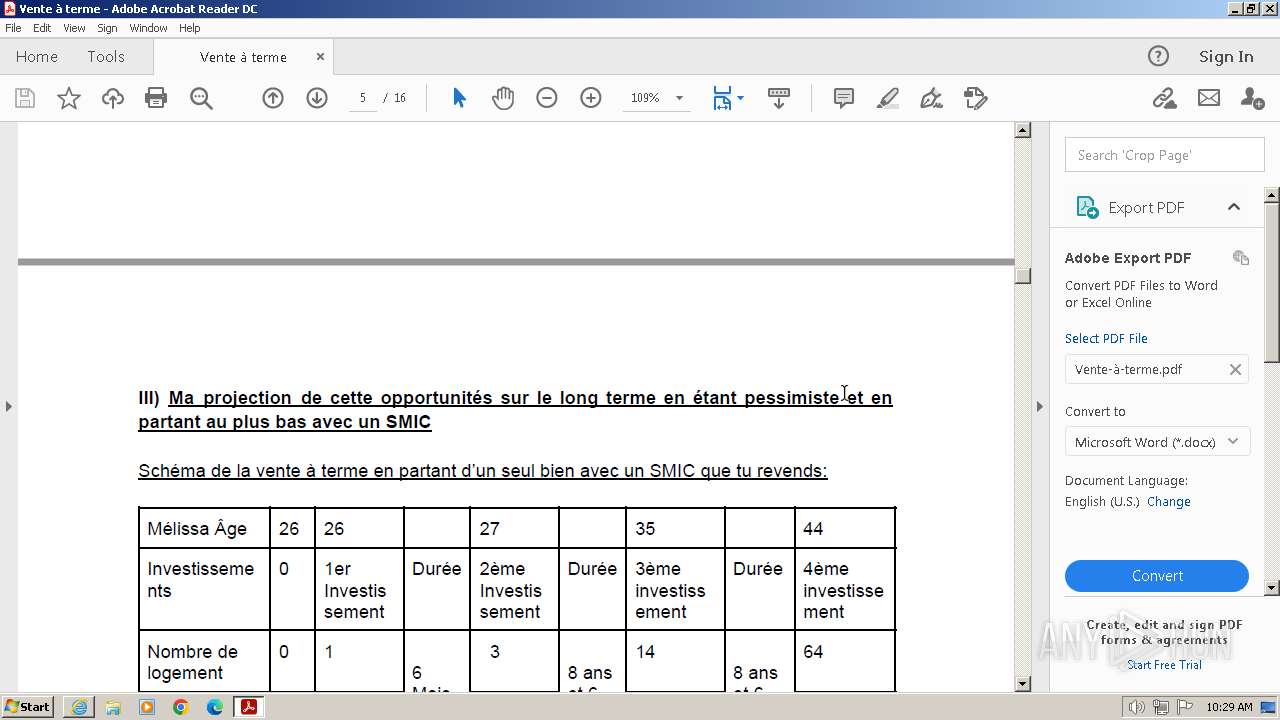Expand the left navigation pane arrow

coord(8,406)
